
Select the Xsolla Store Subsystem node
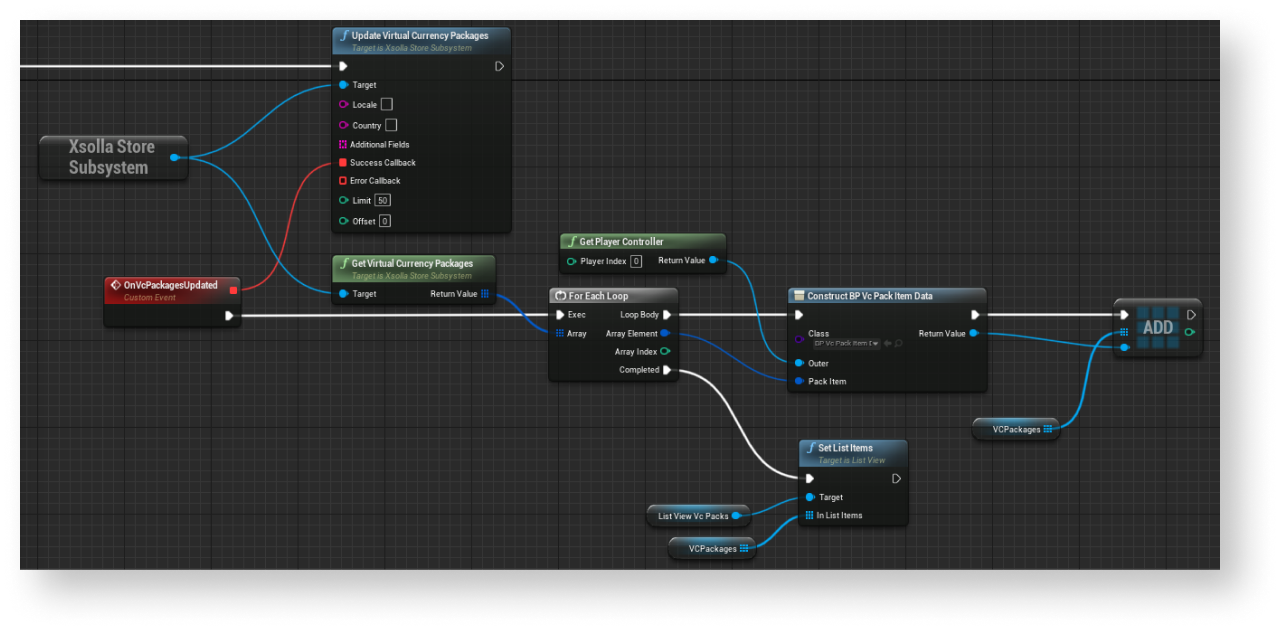coord(112,157)
